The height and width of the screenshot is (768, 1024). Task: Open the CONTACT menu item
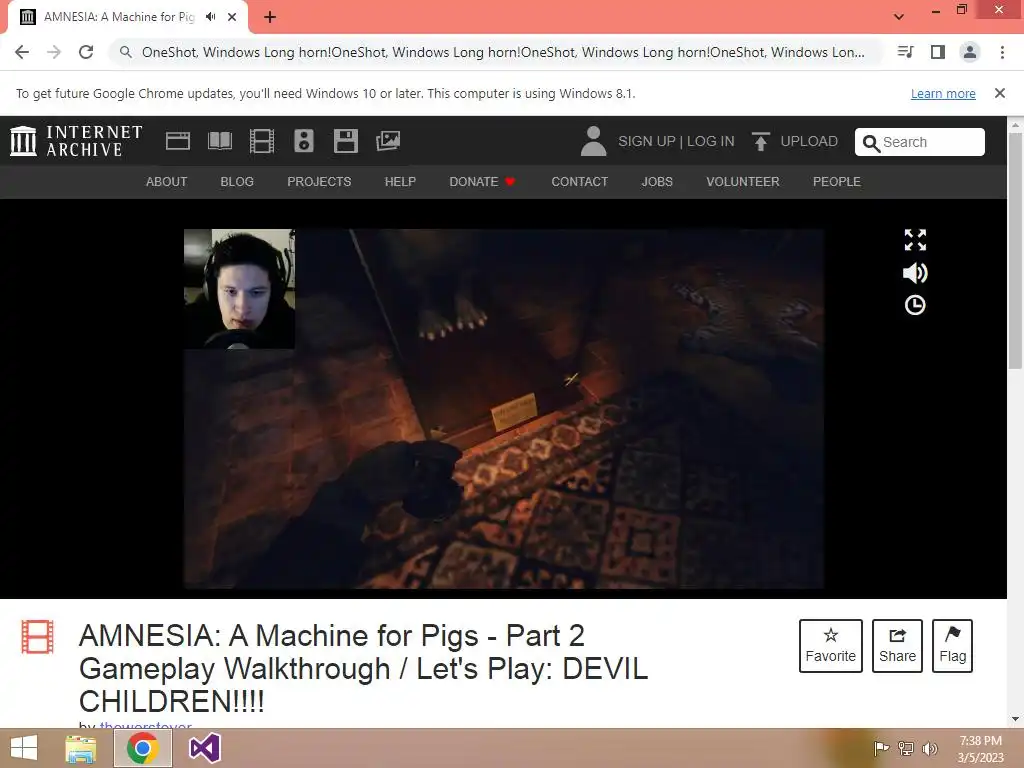click(579, 182)
